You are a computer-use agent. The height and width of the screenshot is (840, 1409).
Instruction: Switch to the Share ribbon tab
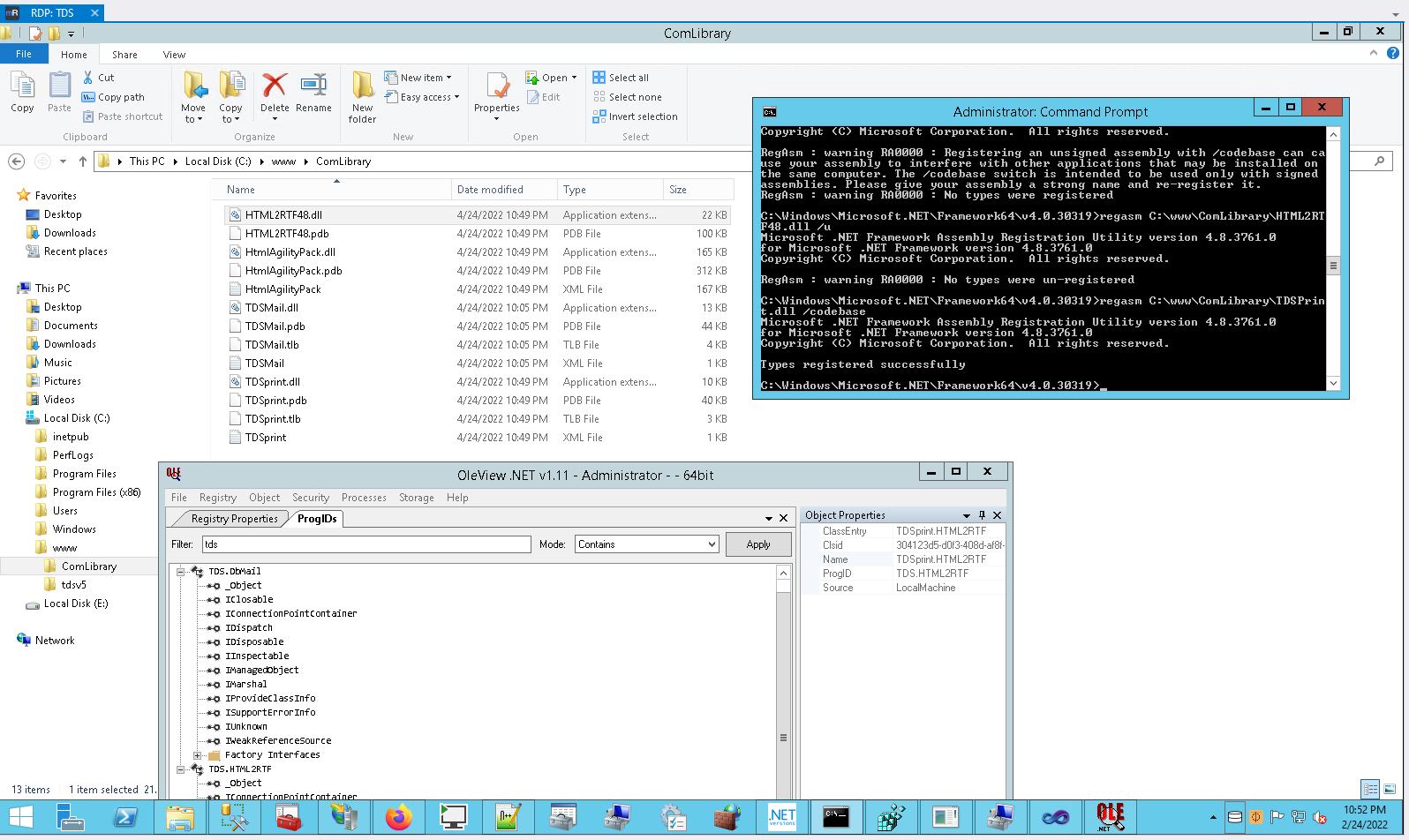coord(124,55)
